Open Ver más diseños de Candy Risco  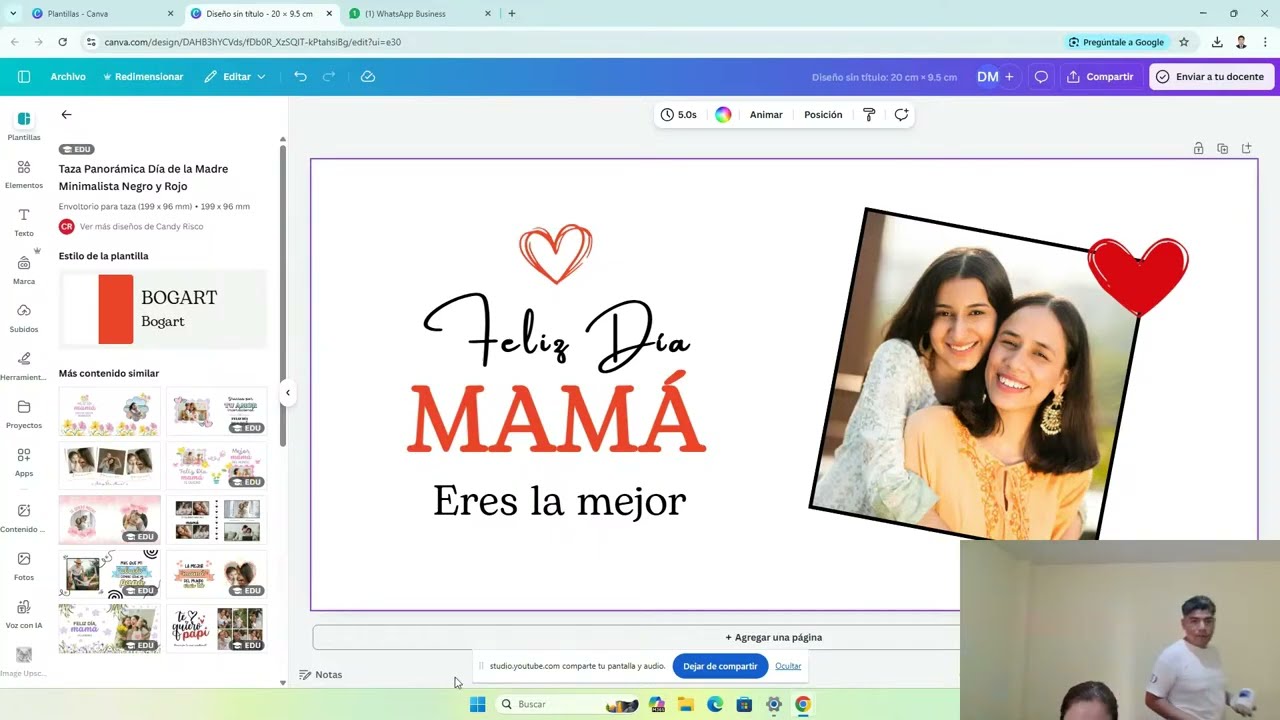tap(141, 227)
